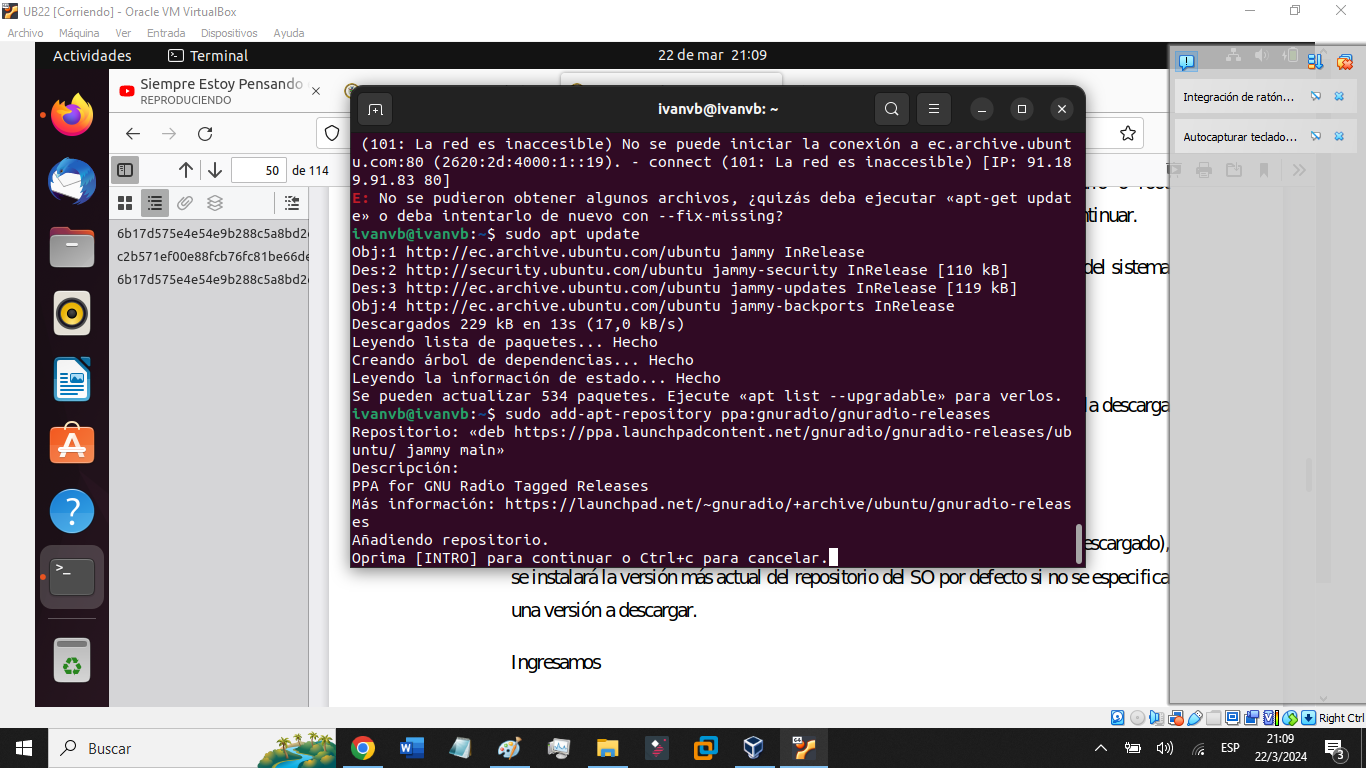Open VirtualBox Archivo menu
1366x768 pixels.
coord(25,33)
